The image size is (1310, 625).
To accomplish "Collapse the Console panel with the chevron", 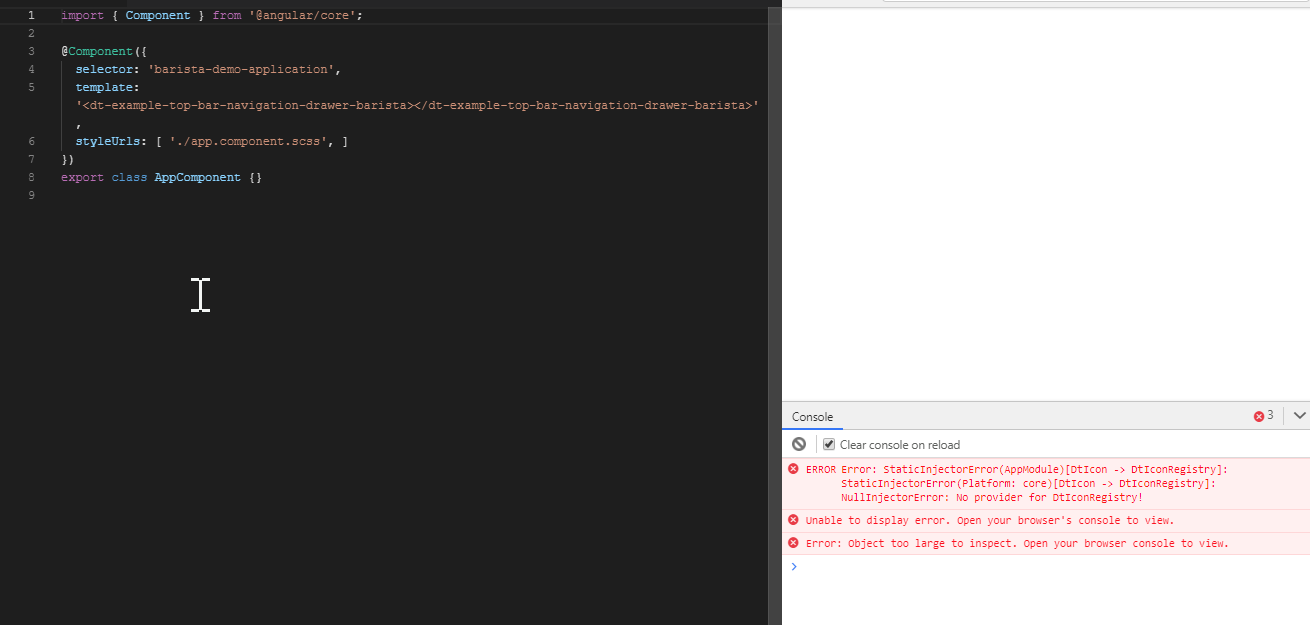I will tap(1297, 415).
